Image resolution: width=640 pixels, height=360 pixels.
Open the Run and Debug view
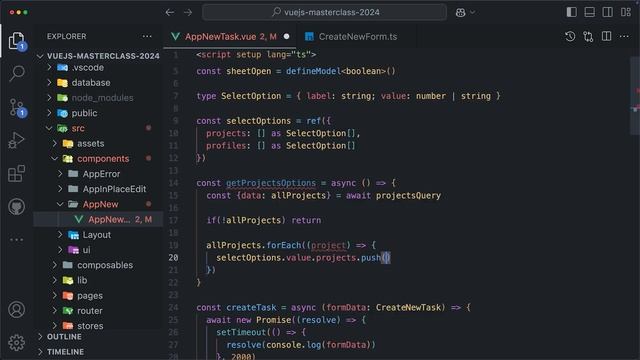(x=16, y=140)
